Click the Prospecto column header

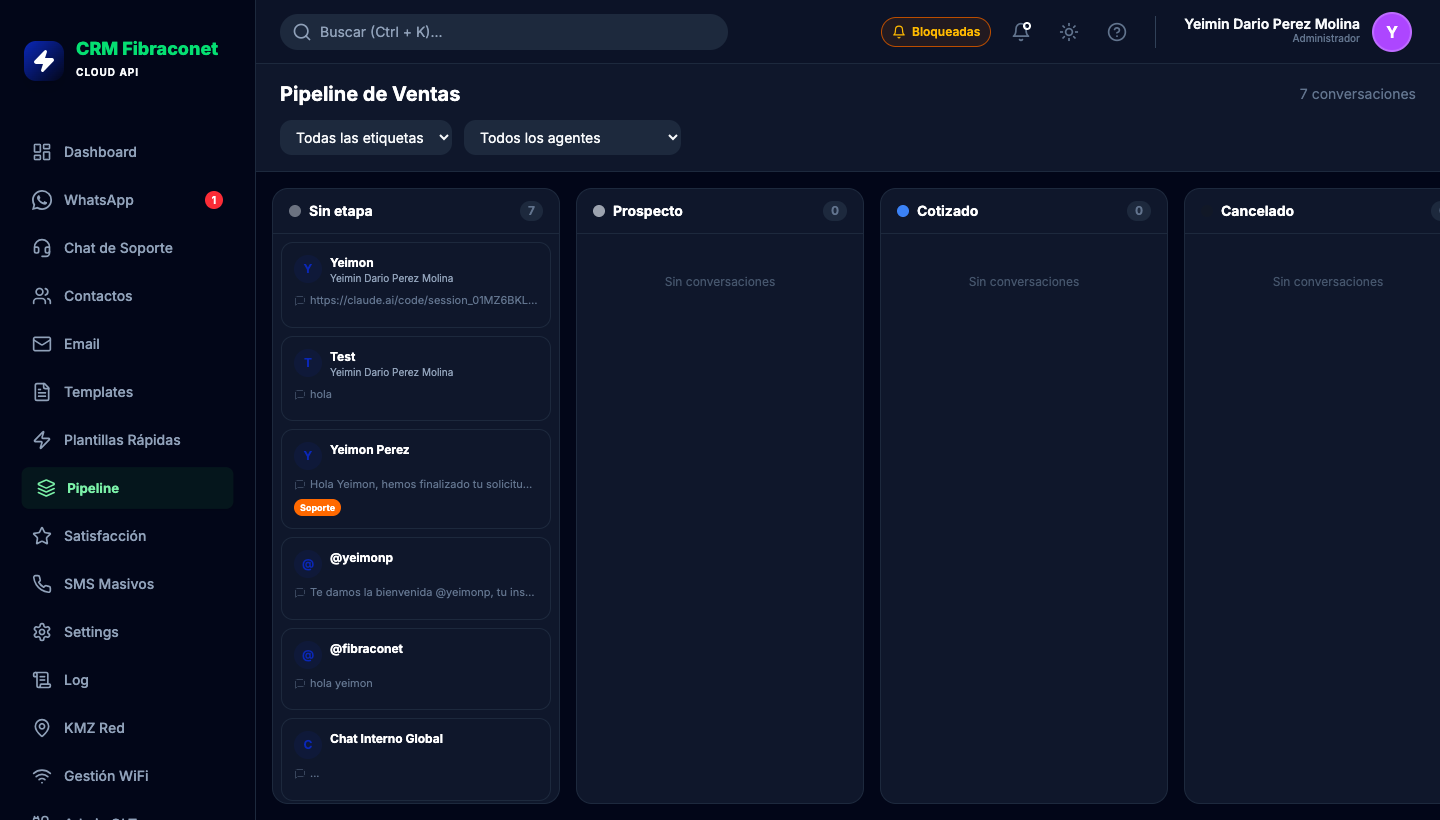point(720,211)
